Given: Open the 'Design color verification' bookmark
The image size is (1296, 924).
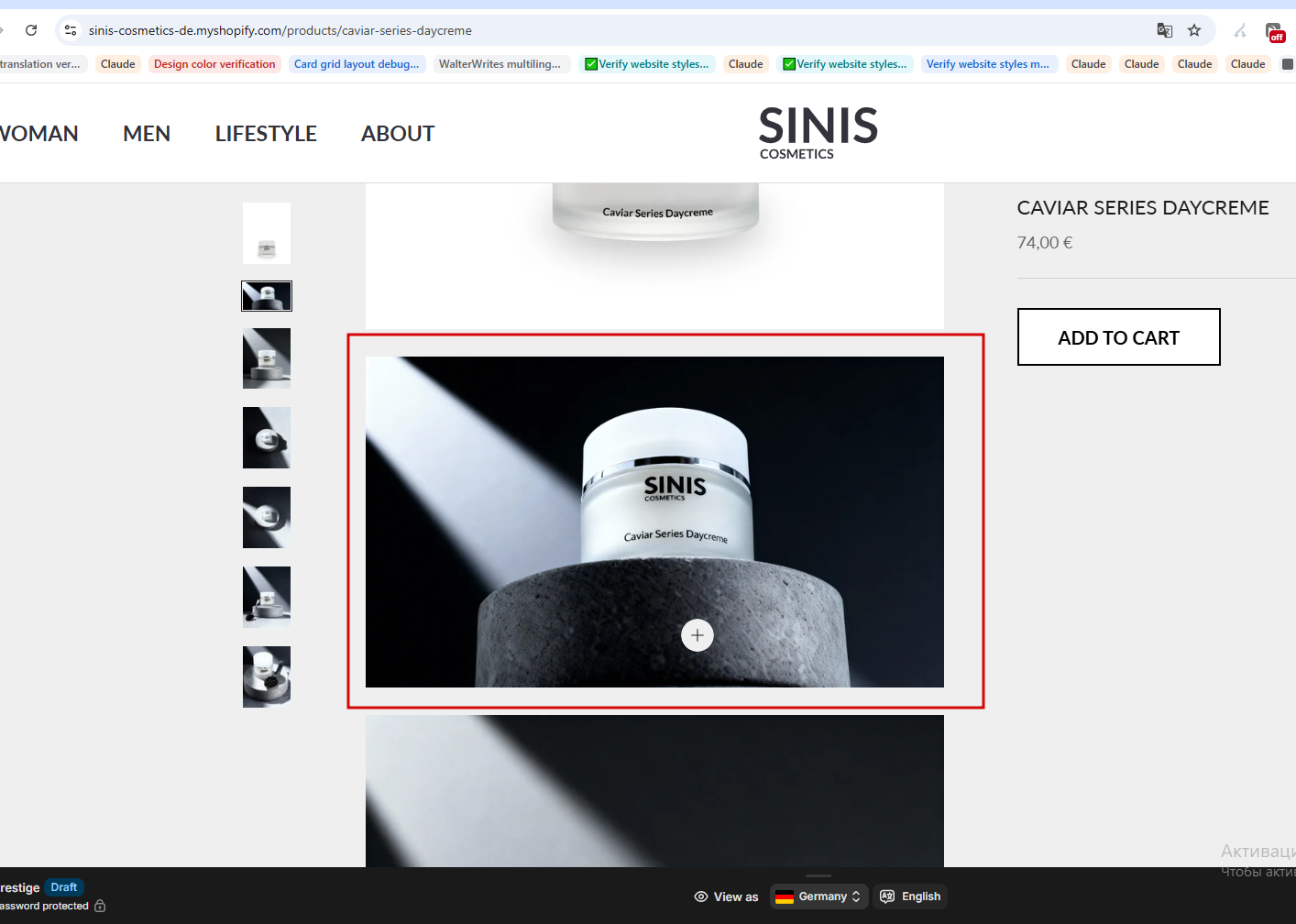Looking at the screenshot, I should coord(214,64).
